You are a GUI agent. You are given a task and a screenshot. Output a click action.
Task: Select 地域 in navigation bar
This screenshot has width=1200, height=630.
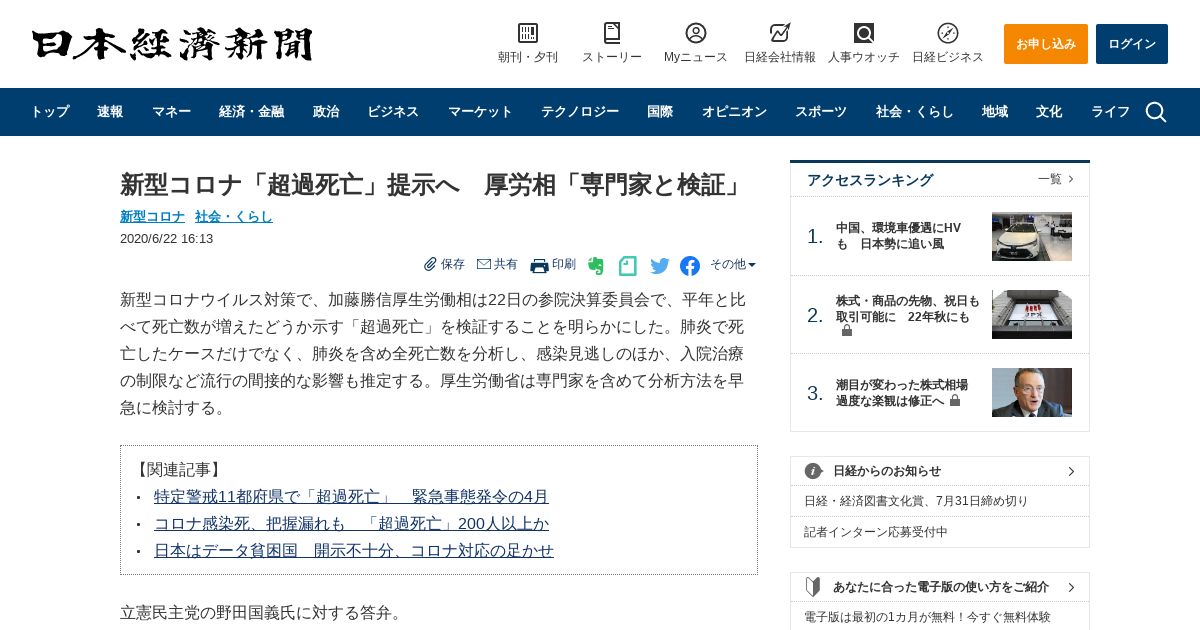pyautogui.click(x=995, y=112)
